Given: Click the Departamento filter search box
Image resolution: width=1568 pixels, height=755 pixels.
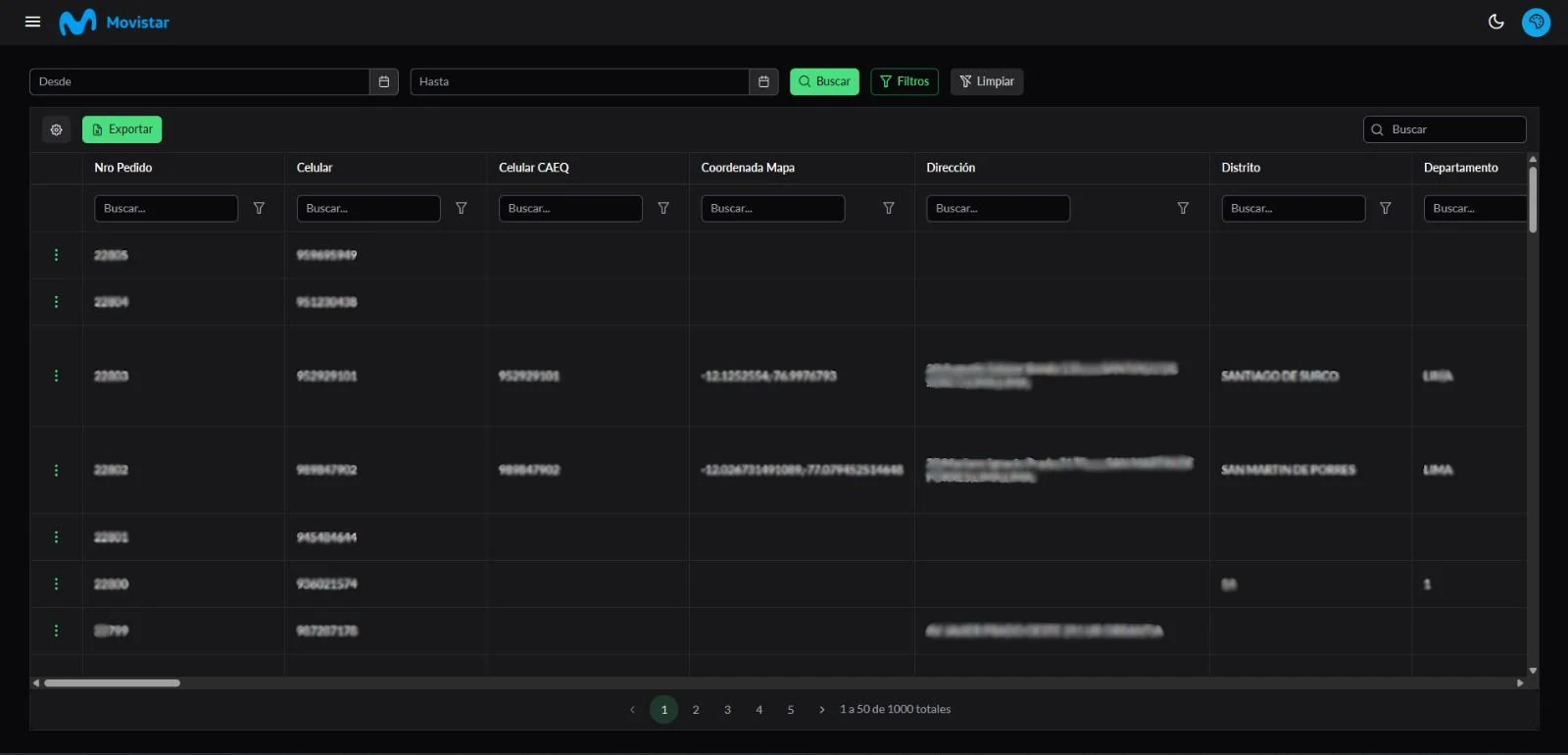Looking at the screenshot, I should click(x=1475, y=208).
